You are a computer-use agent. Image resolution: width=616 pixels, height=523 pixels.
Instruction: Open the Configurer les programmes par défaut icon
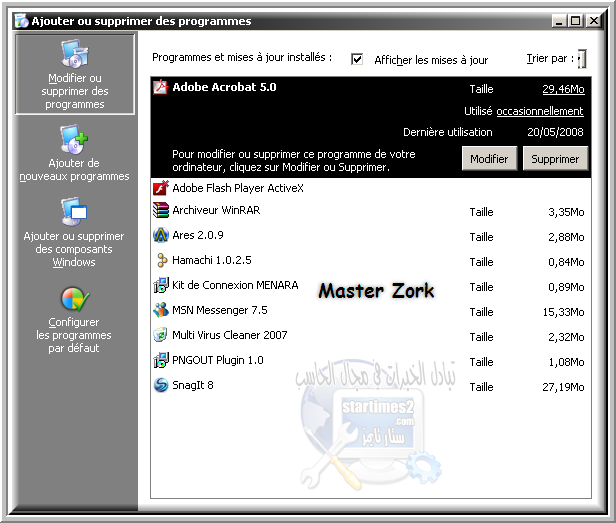click(x=75, y=299)
